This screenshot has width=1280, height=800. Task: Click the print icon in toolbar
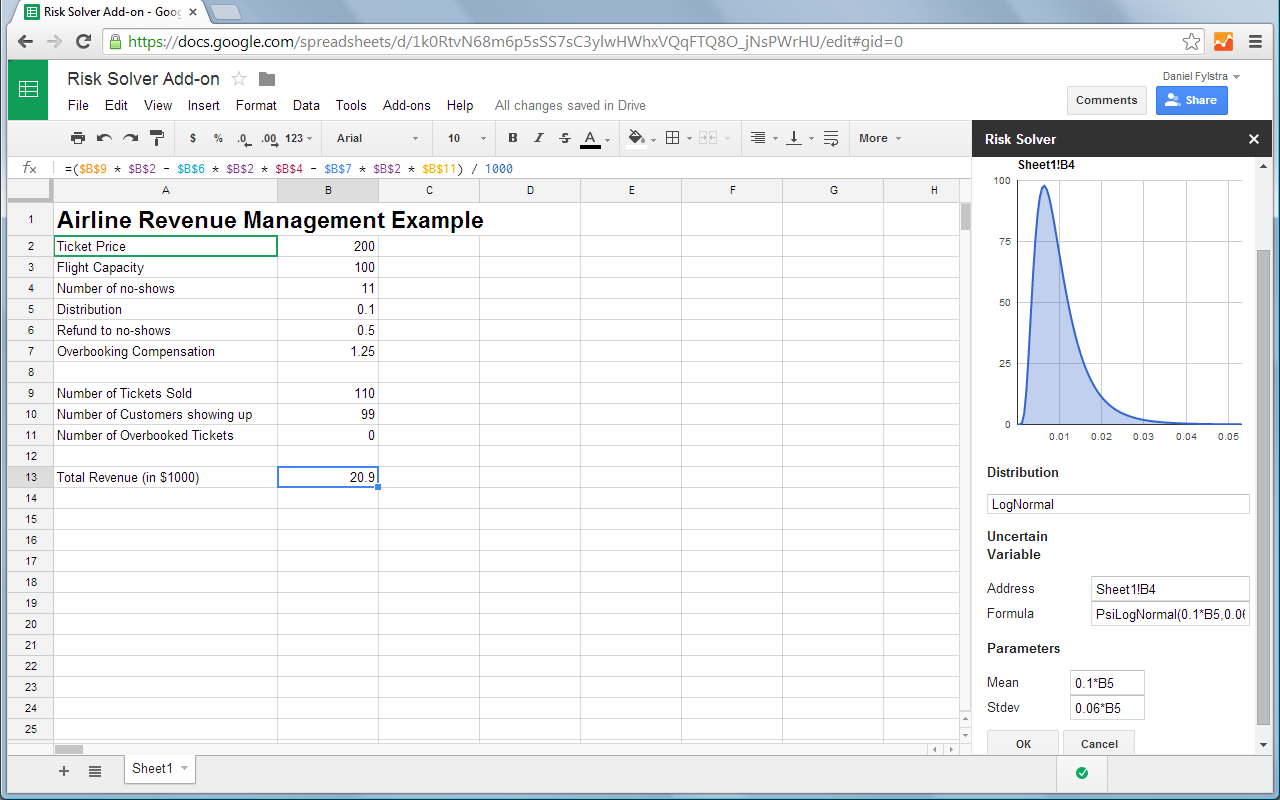pyautogui.click(x=78, y=138)
